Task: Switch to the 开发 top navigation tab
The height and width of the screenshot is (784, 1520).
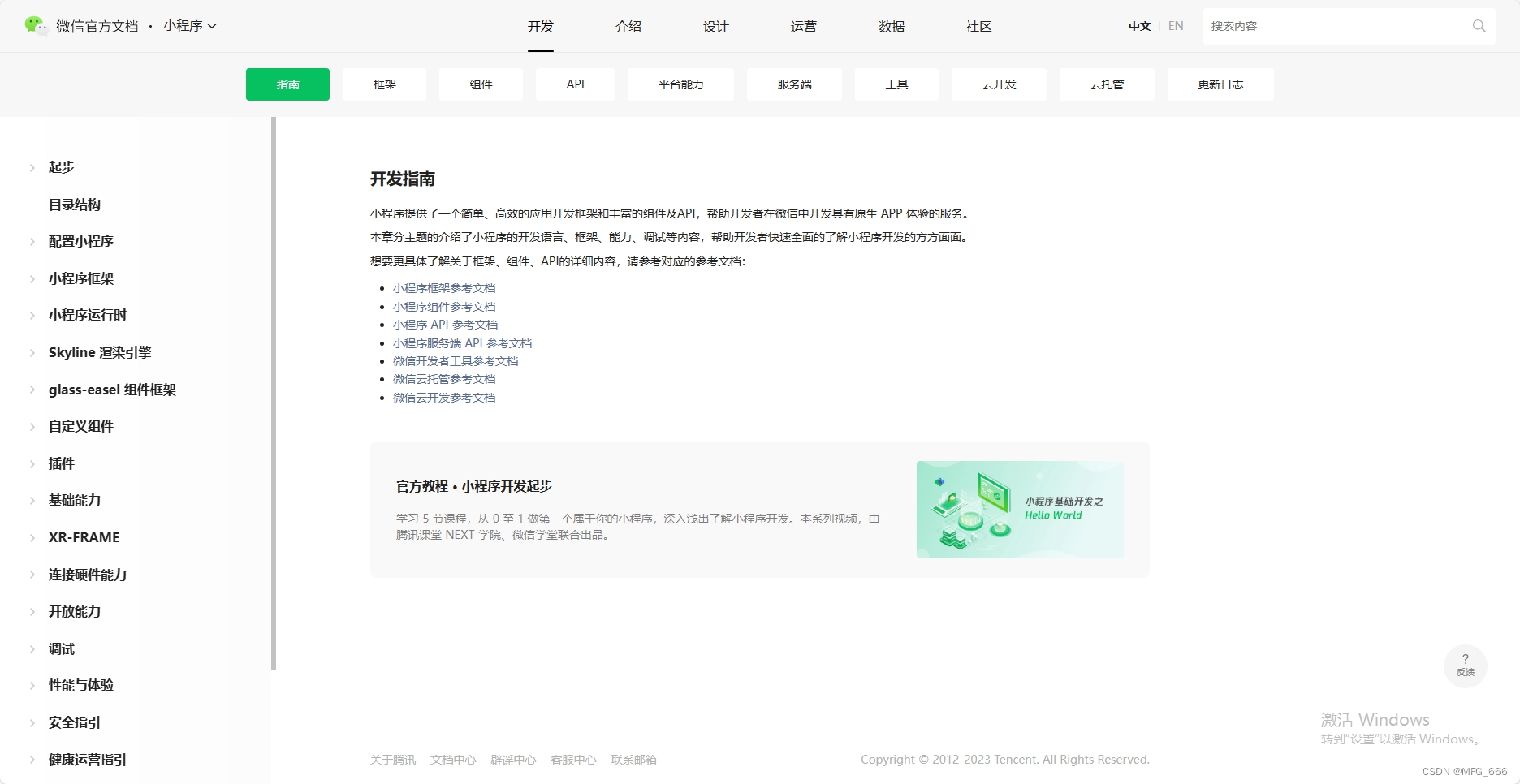Action: 541,27
